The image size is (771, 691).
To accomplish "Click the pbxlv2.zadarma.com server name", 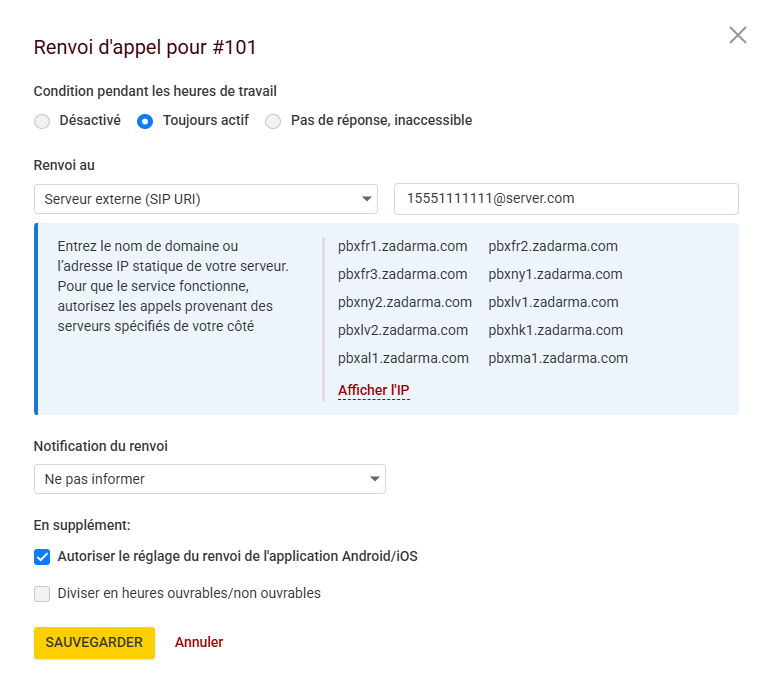I will click(x=403, y=330).
